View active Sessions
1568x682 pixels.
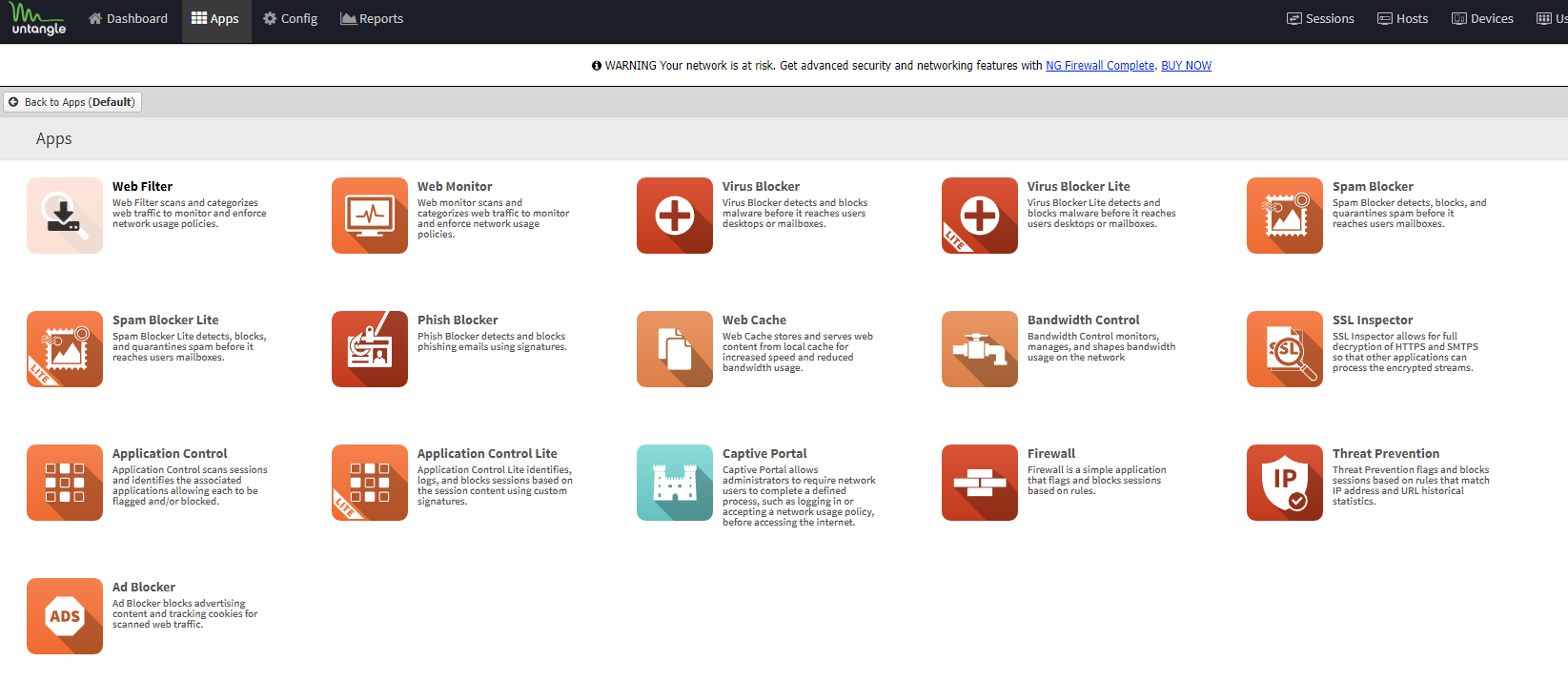(1320, 19)
